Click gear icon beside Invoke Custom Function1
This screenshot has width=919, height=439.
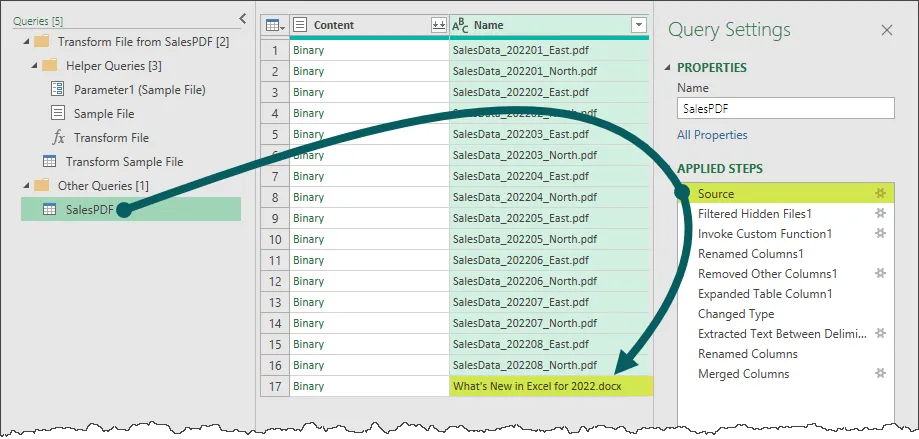click(880, 234)
